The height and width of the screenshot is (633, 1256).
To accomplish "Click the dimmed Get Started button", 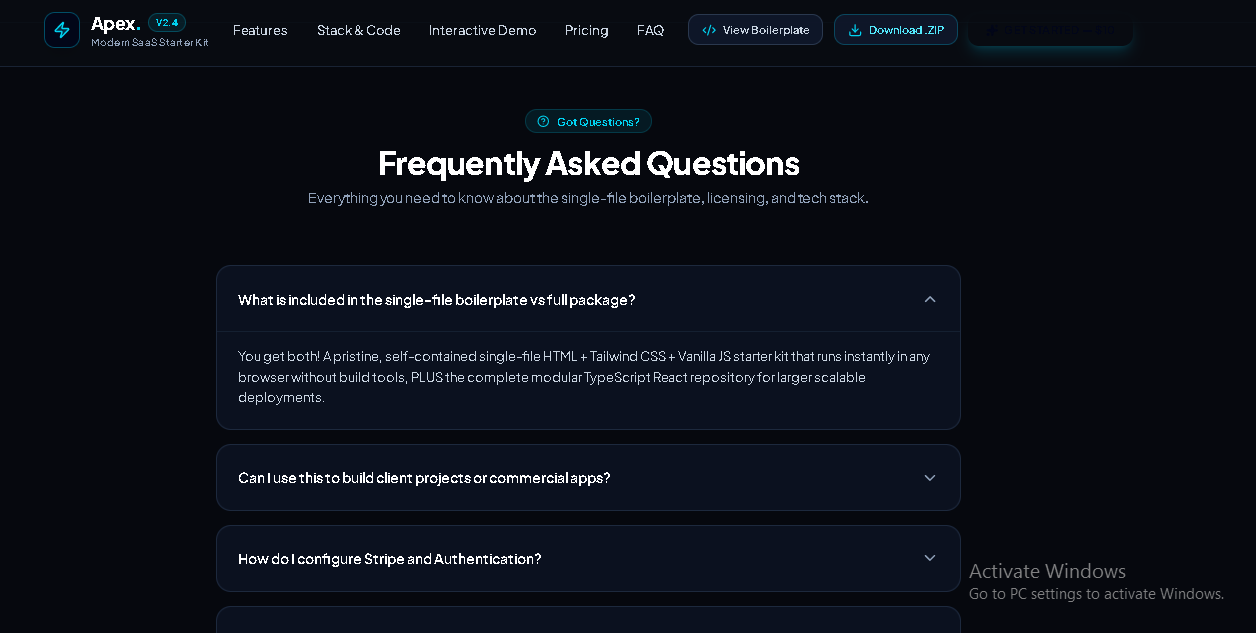I will pos(1050,30).
